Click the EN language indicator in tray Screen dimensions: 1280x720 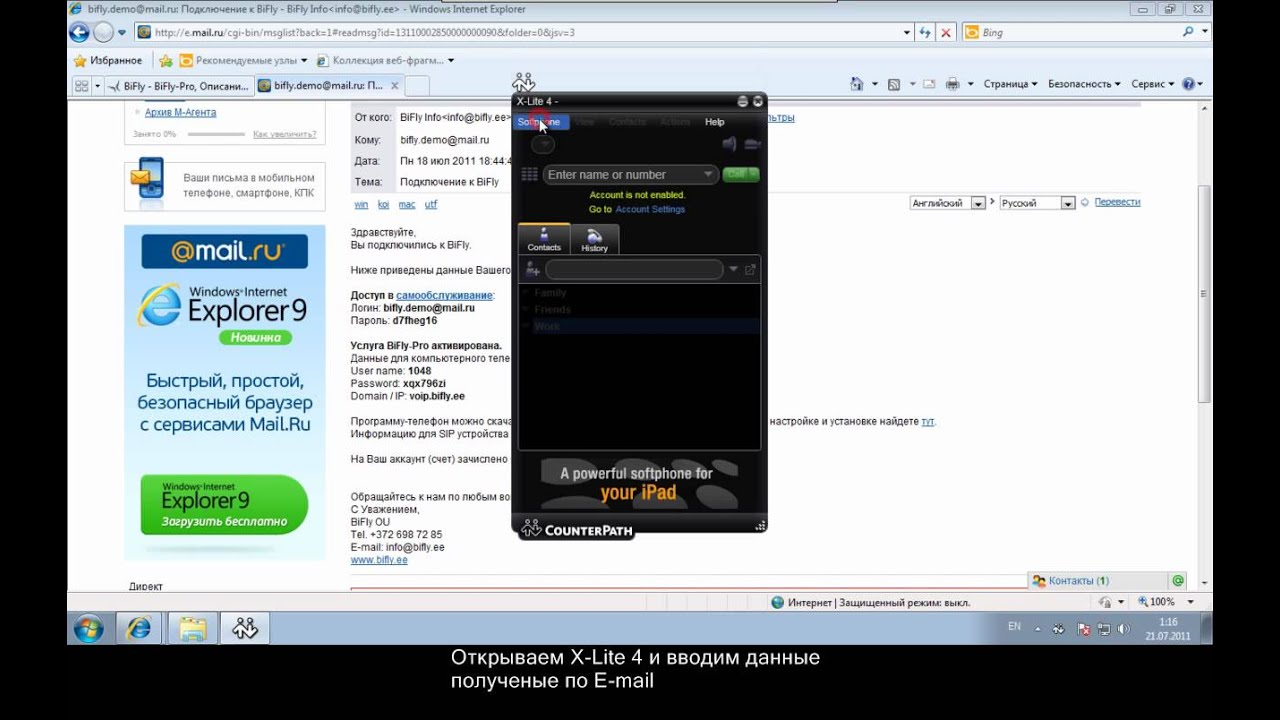point(1014,627)
